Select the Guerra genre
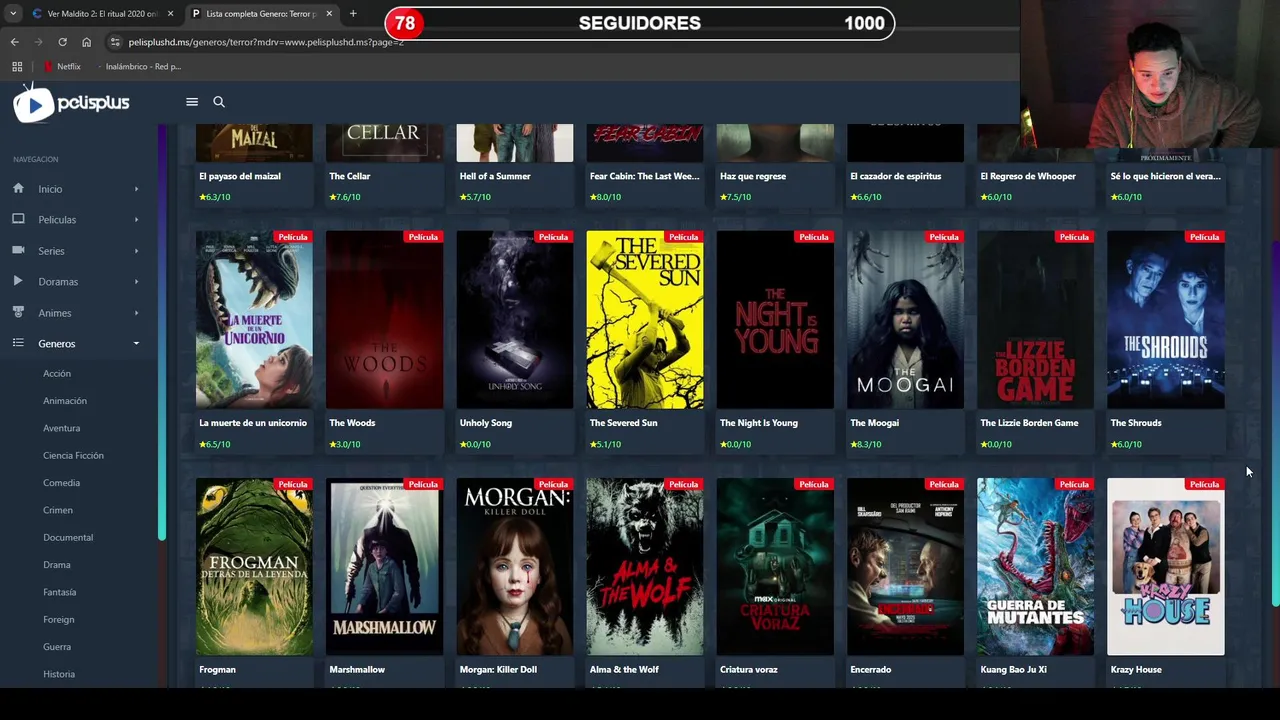The image size is (1280, 720). click(x=57, y=647)
